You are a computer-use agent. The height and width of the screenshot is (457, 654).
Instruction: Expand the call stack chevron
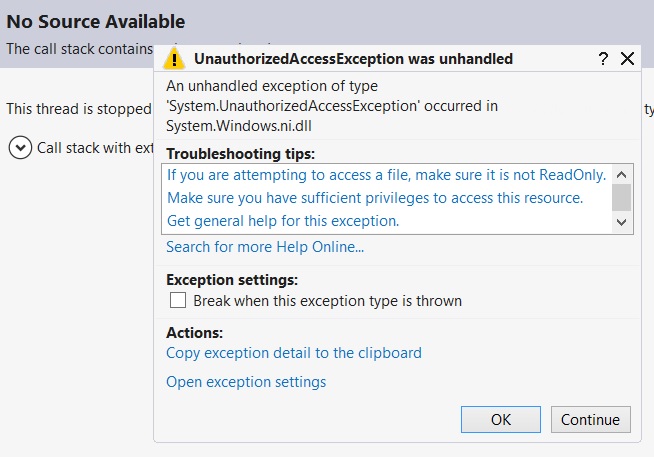(x=19, y=148)
